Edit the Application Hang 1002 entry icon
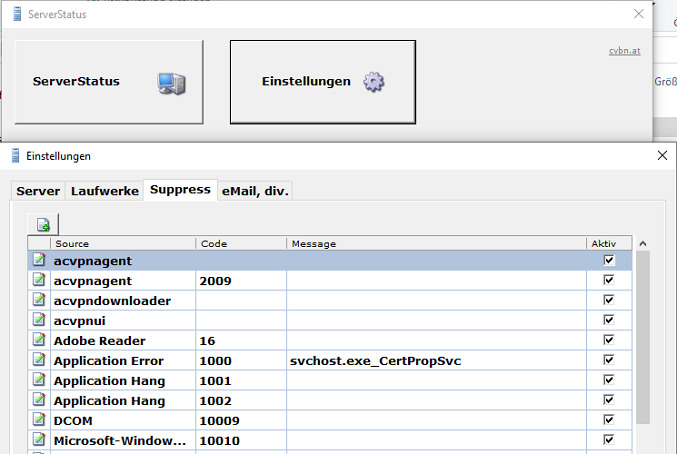This screenshot has width=677, height=454. coord(39,400)
